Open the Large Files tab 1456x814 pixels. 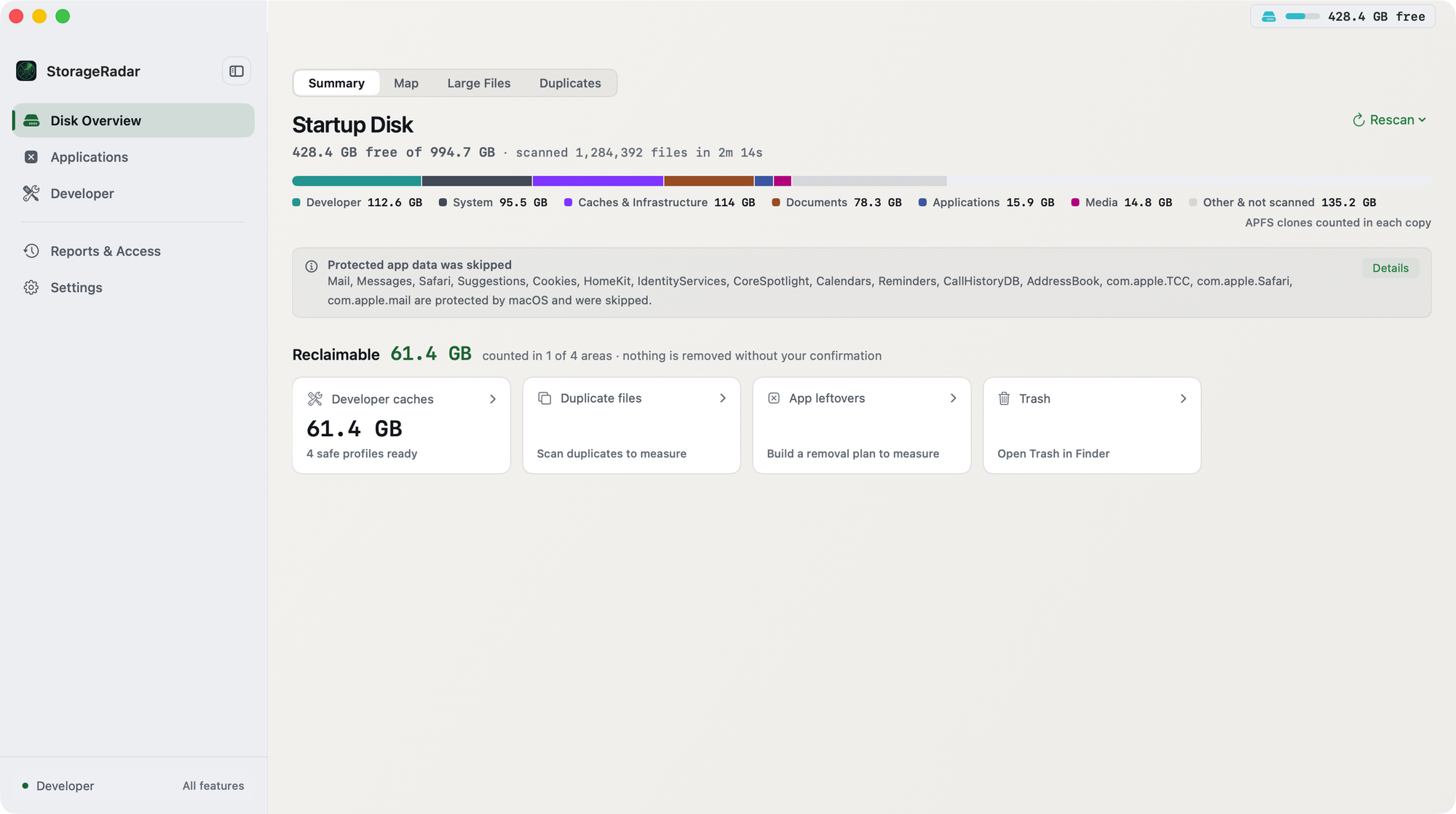(x=479, y=83)
